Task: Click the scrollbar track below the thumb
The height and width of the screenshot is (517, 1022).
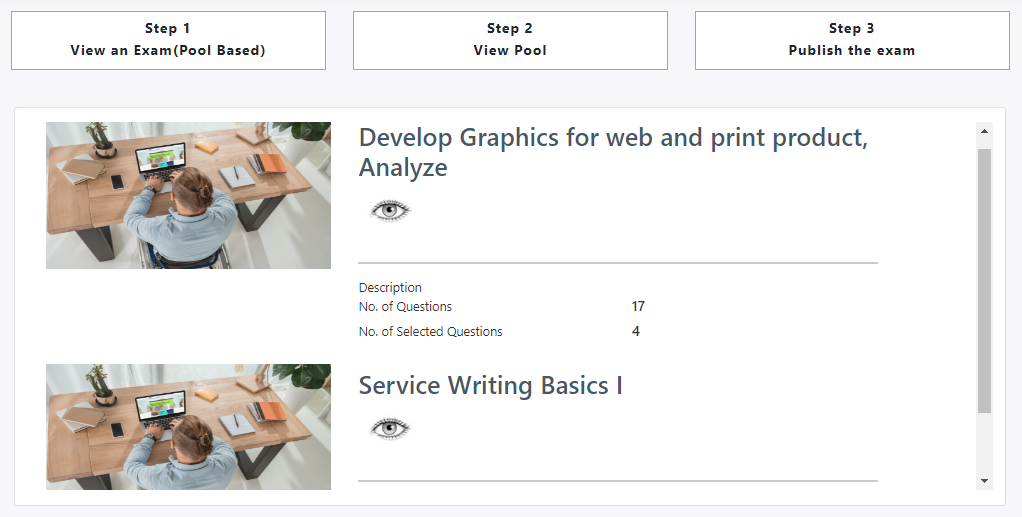Action: [x=984, y=443]
